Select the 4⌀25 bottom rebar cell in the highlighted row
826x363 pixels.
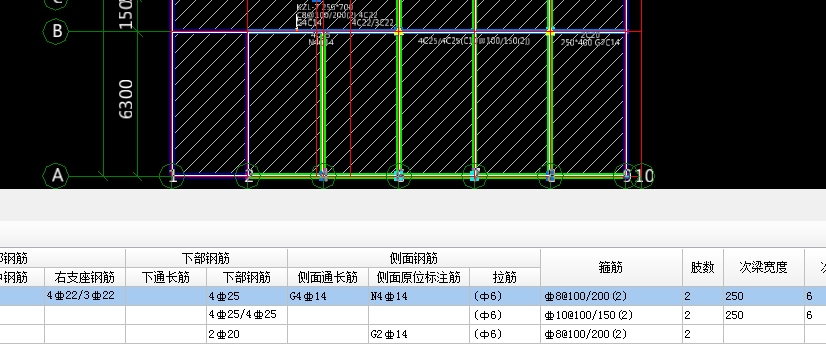(x=247, y=296)
